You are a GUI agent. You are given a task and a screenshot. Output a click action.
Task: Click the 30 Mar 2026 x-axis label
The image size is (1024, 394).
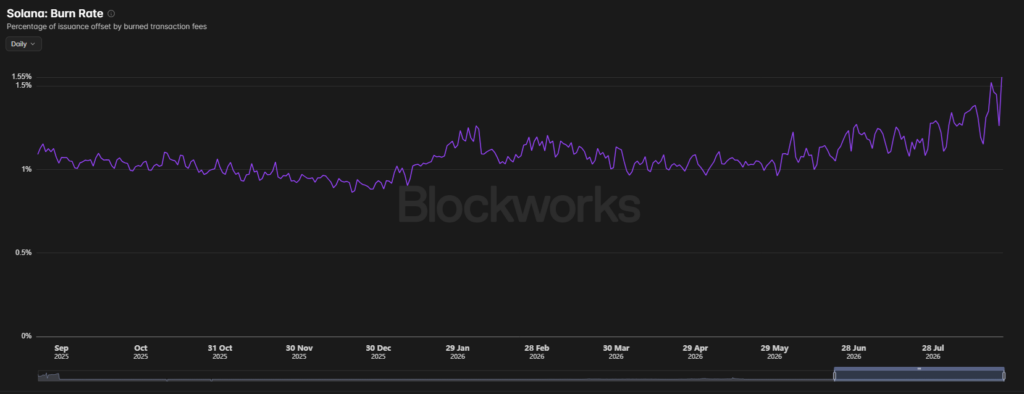pyautogui.click(x=616, y=352)
